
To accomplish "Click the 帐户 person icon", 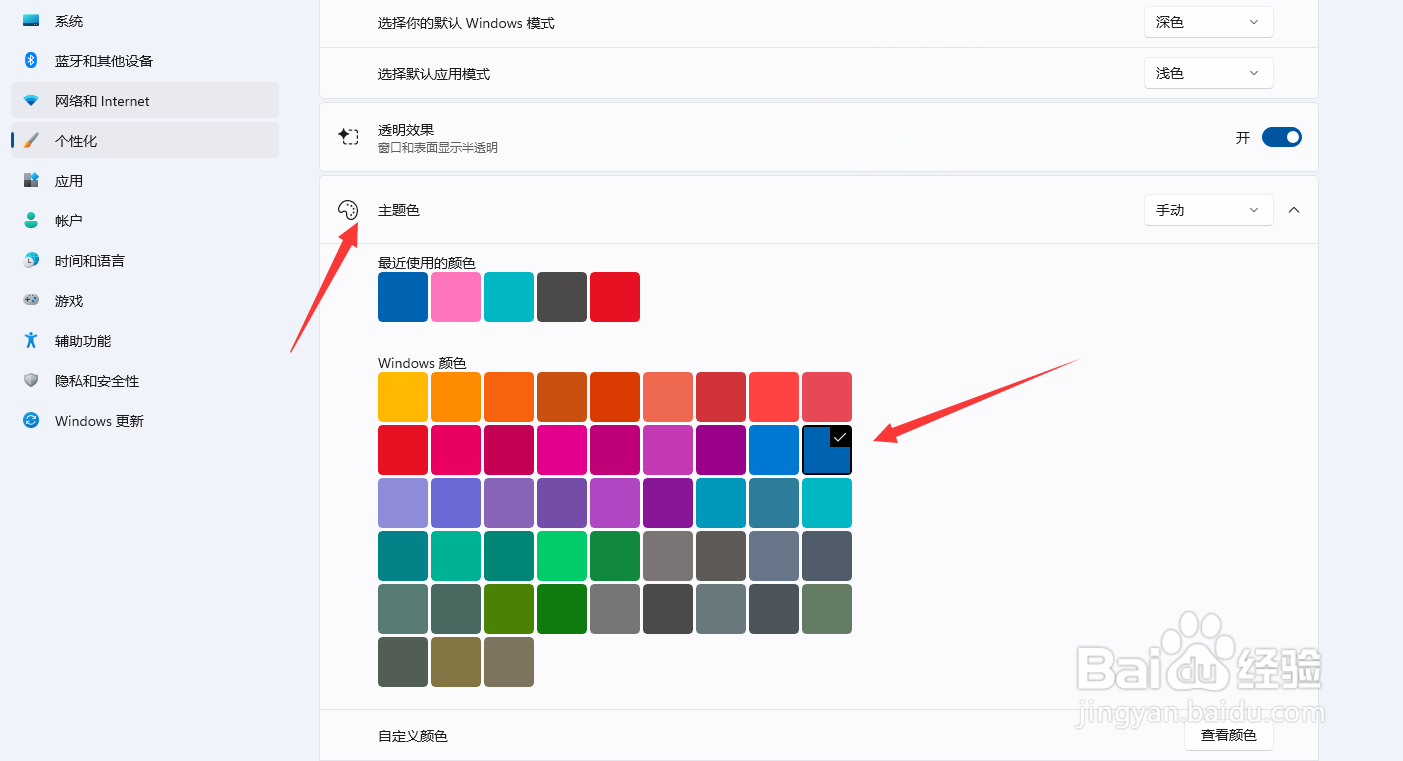I will [x=31, y=221].
